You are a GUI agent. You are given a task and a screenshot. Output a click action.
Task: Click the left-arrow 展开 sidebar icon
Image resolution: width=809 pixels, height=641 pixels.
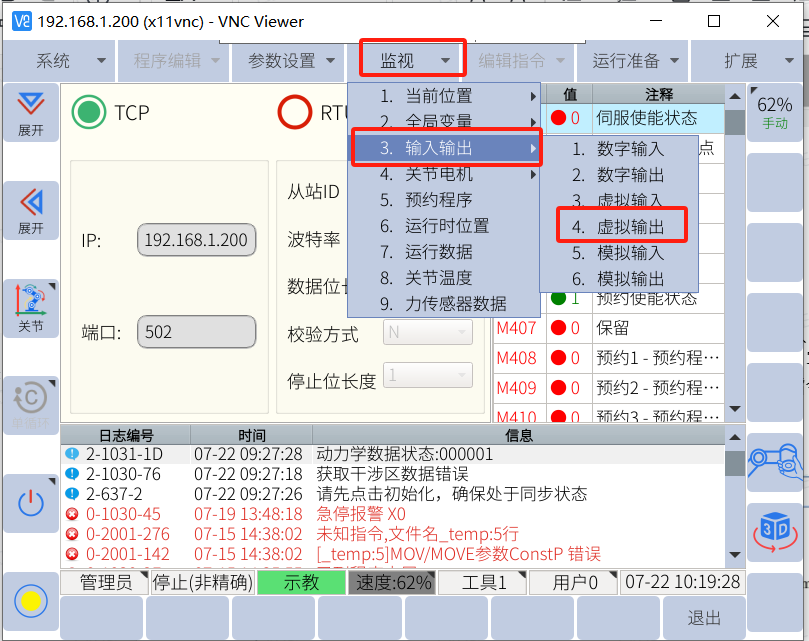point(31,210)
